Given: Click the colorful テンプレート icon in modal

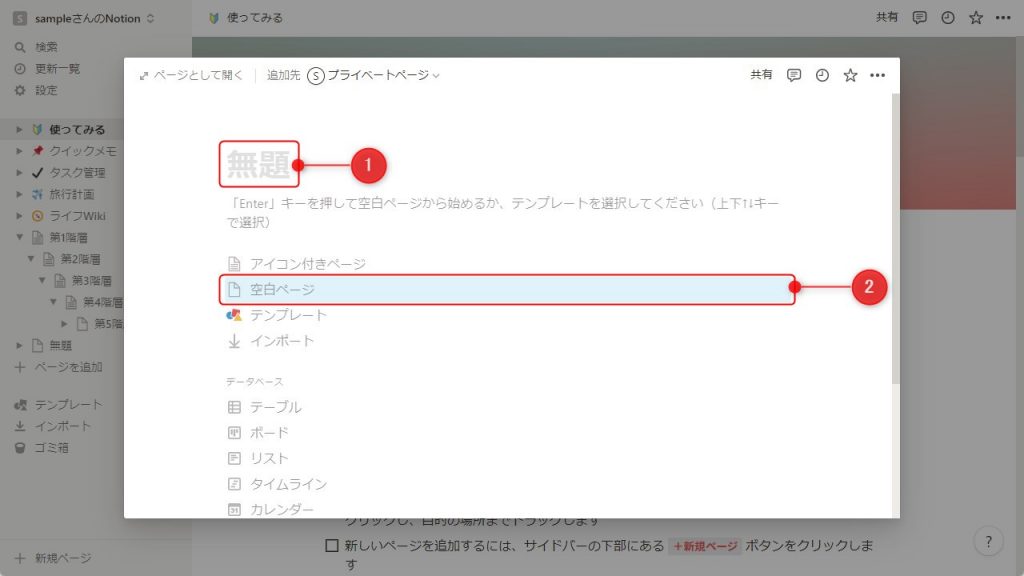Looking at the screenshot, I should pyautogui.click(x=234, y=315).
